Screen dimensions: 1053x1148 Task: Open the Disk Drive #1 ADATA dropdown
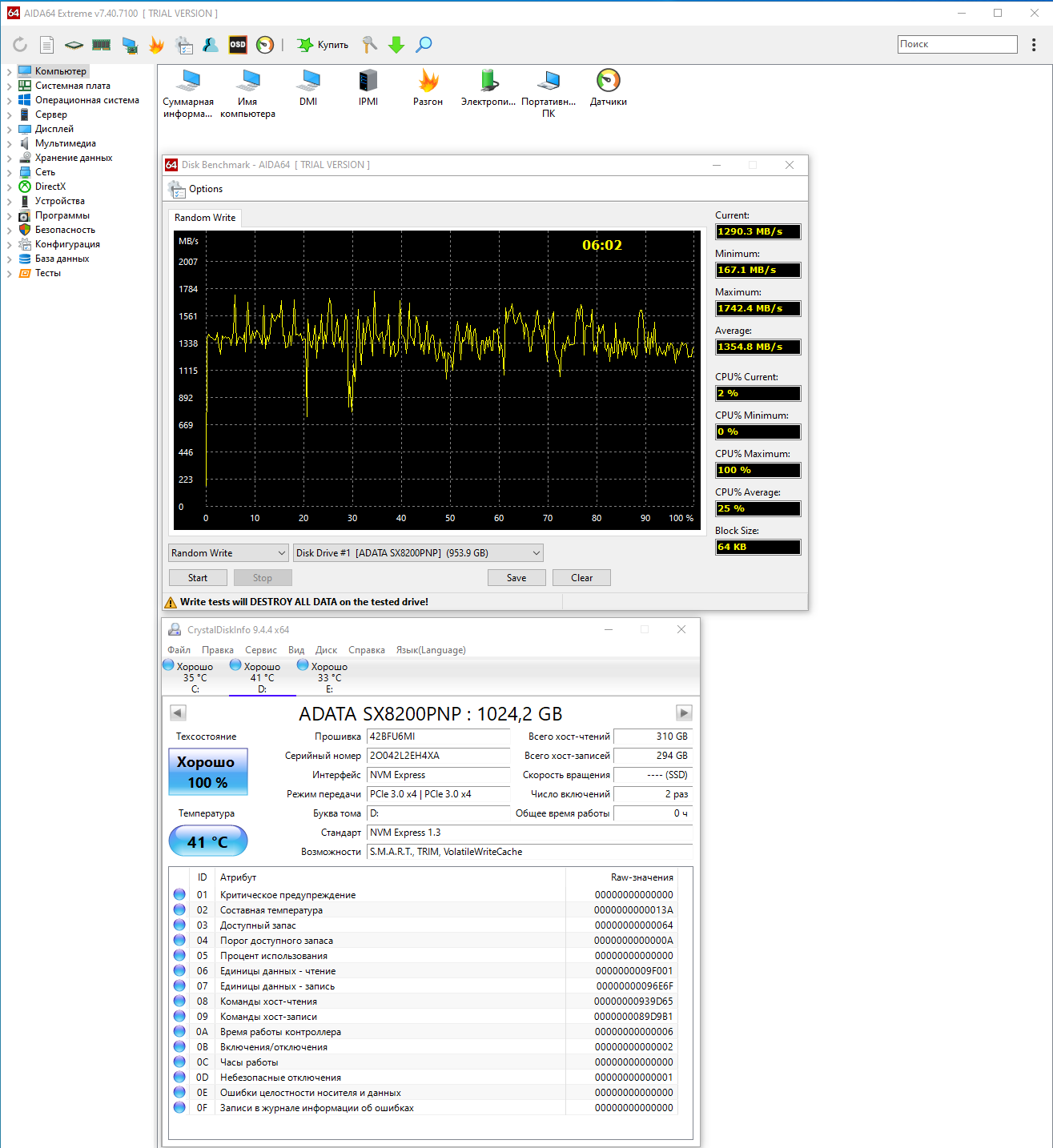[x=418, y=553]
